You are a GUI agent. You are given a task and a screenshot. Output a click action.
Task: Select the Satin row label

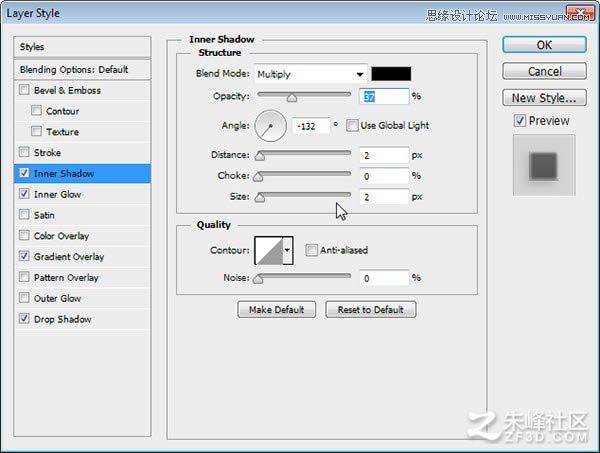click(x=44, y=215)
